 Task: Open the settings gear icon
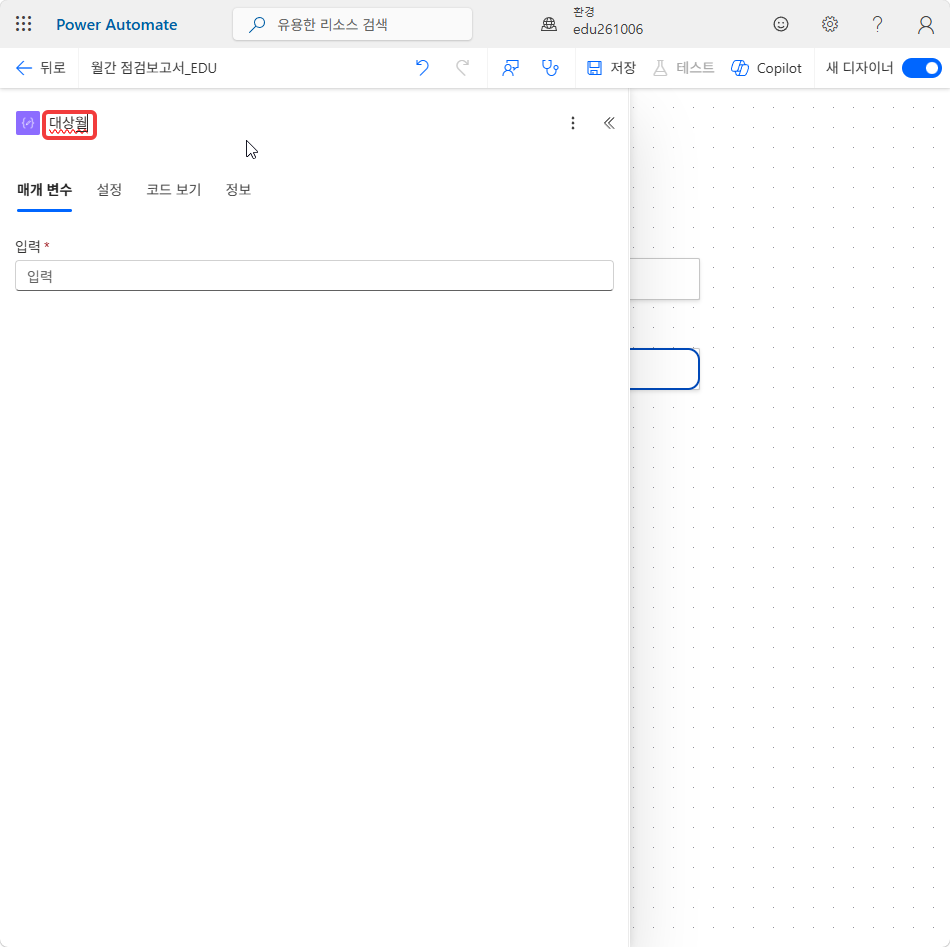pos(829,24)
